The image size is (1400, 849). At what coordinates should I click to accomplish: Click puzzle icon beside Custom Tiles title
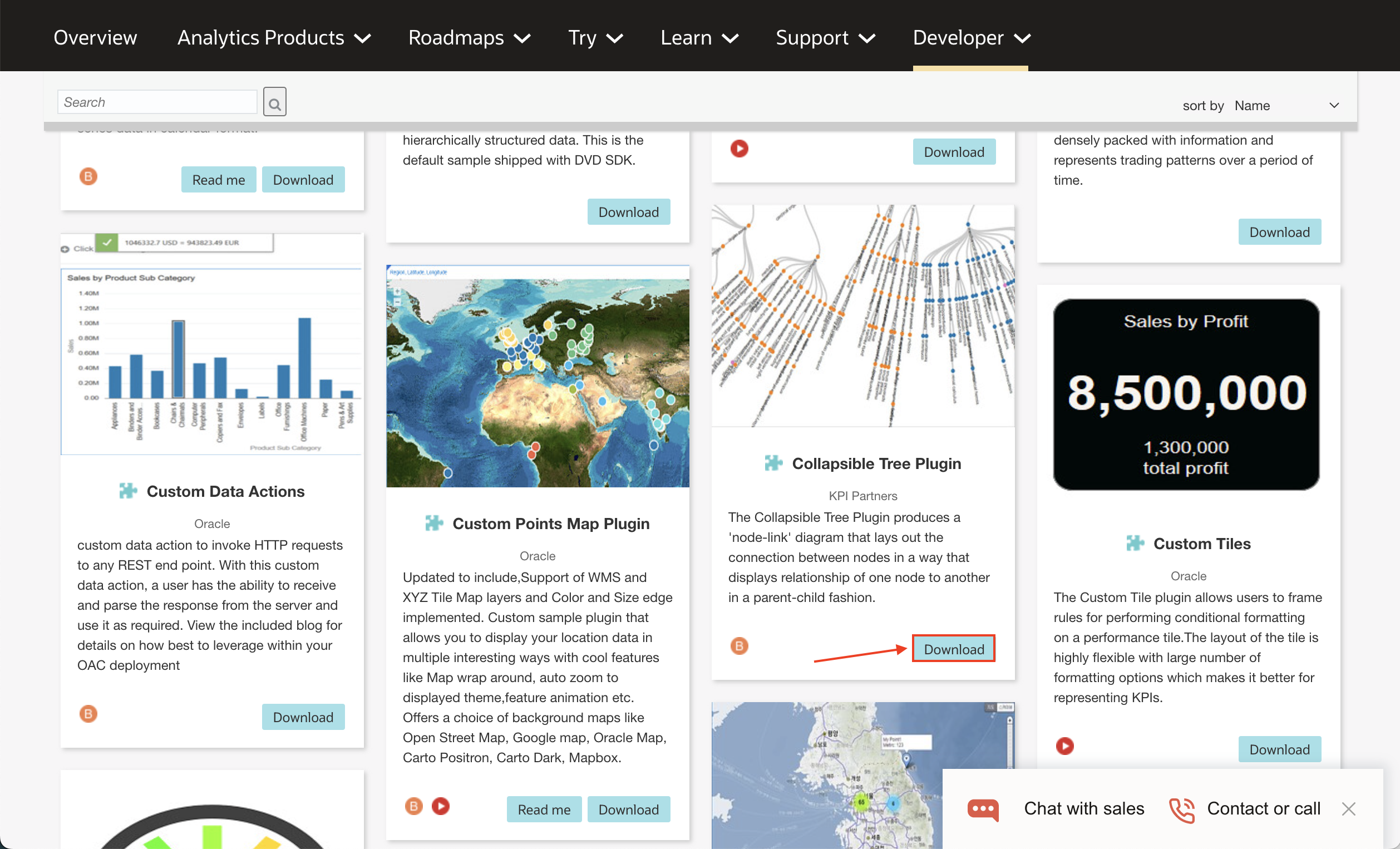click(1134, 543)
